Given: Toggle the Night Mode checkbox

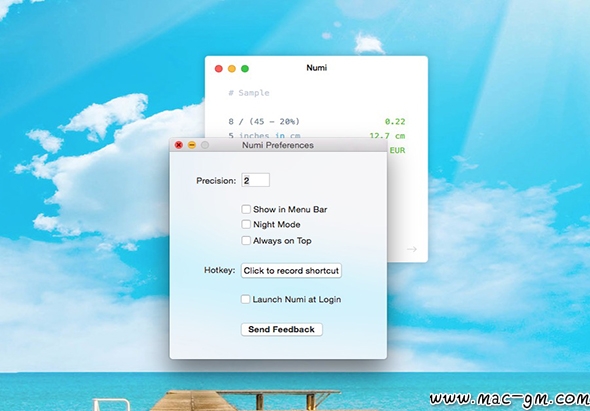Looking at the screenshot, I should coord(246,225).
